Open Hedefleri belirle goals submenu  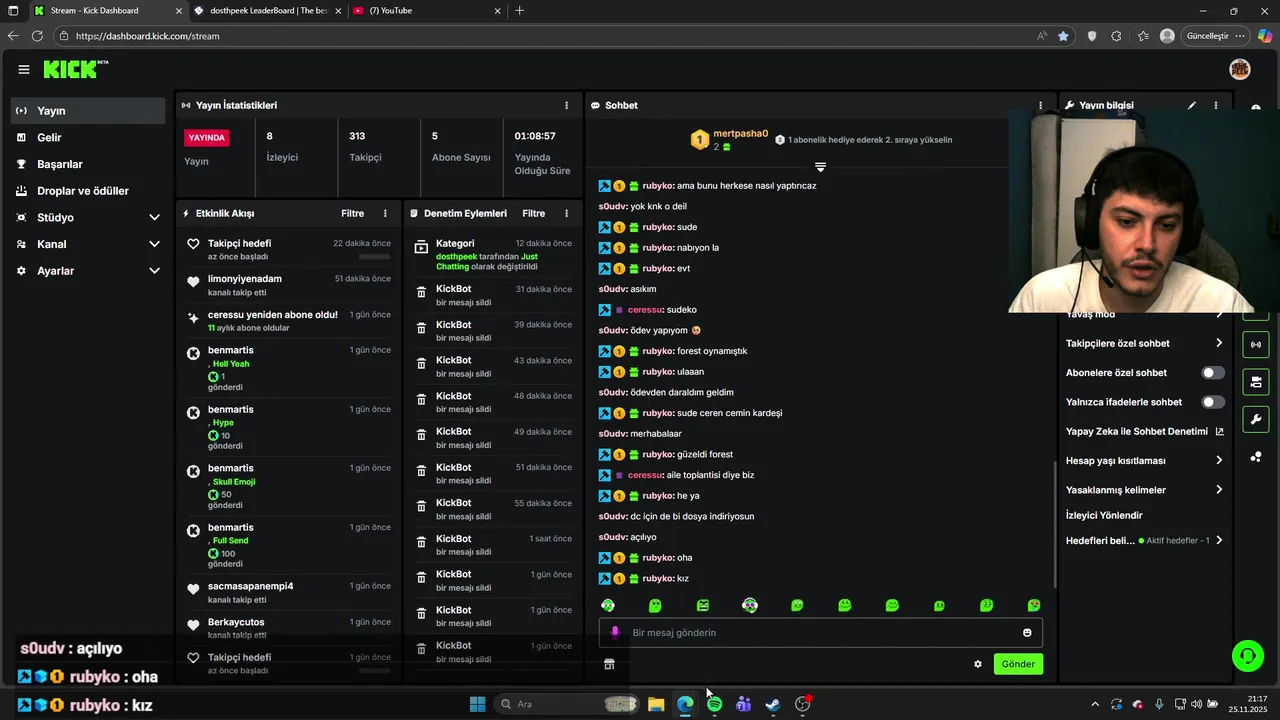[x=1145, y=541]
